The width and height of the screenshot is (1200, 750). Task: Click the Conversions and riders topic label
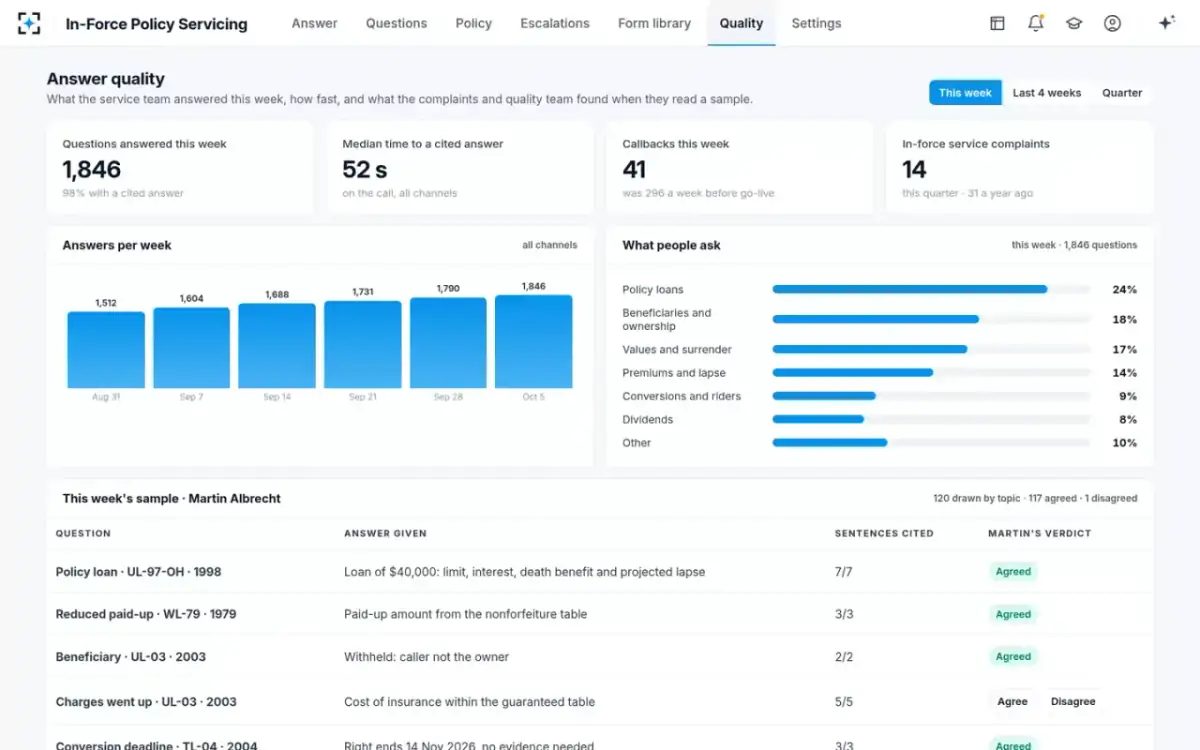click(x=682, y=396)
